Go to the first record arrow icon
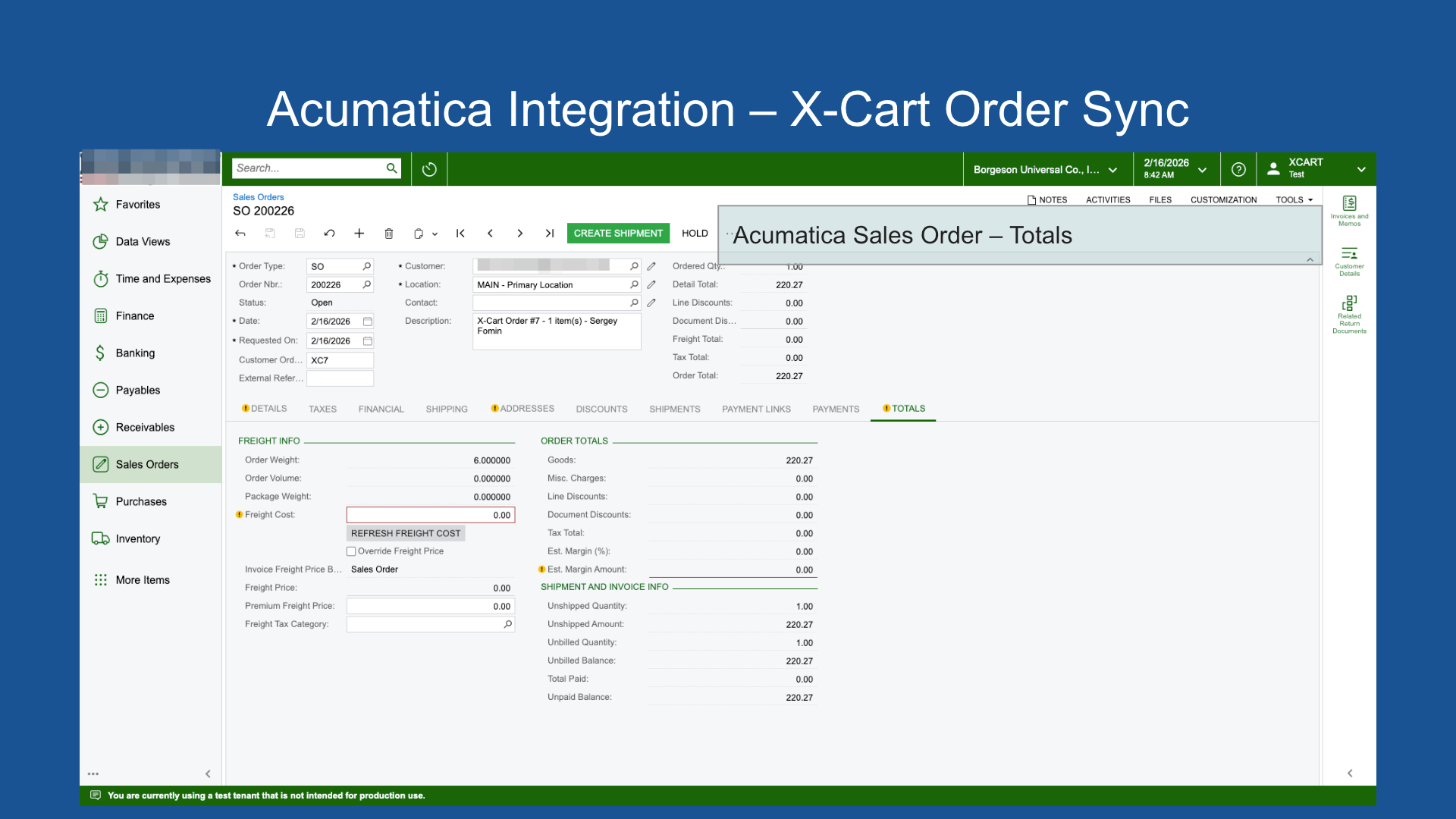This screenshot has height=819, width=1456. point(460,234)
